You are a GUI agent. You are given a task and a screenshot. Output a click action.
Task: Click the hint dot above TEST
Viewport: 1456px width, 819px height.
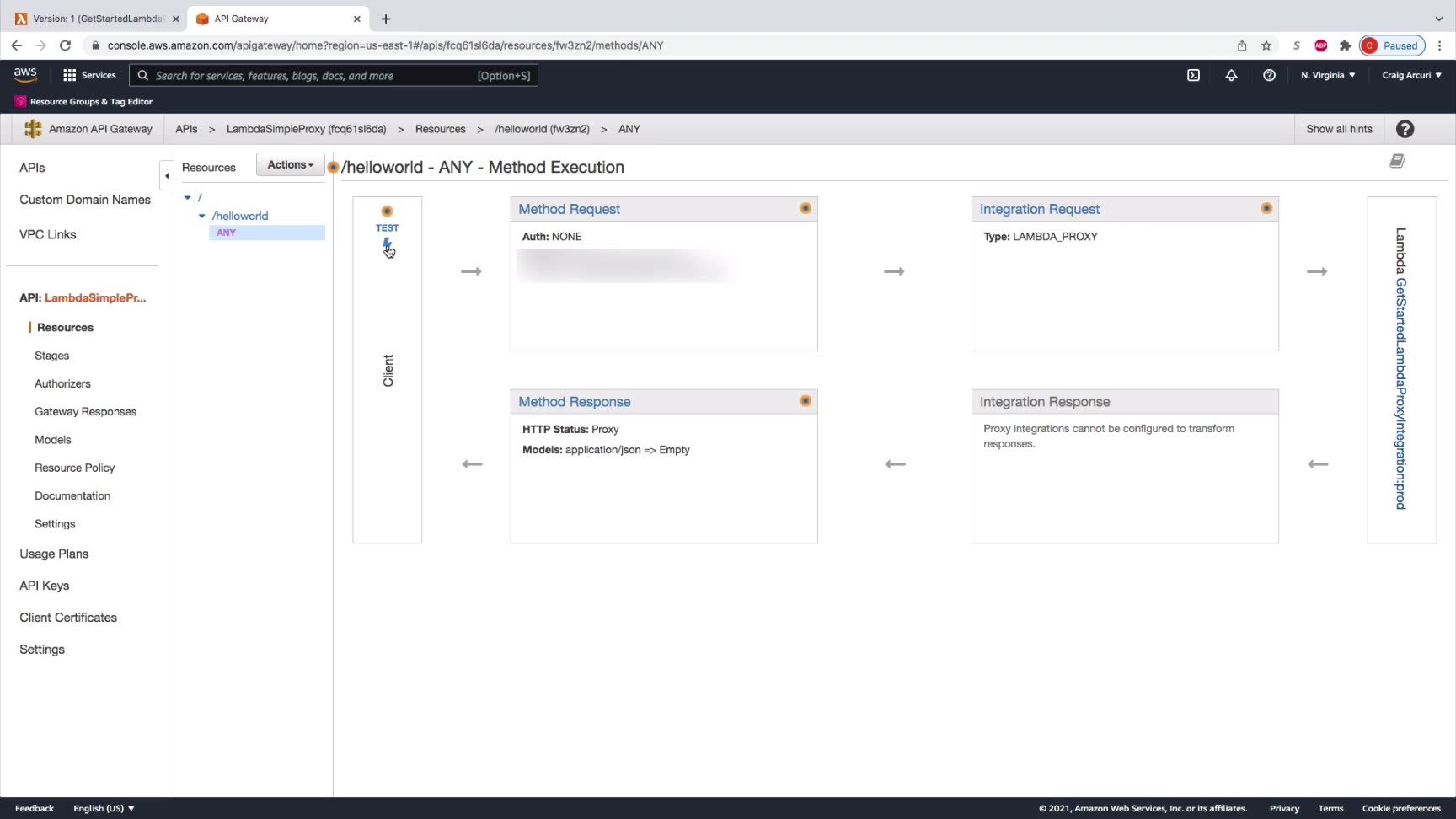[387, 211]
